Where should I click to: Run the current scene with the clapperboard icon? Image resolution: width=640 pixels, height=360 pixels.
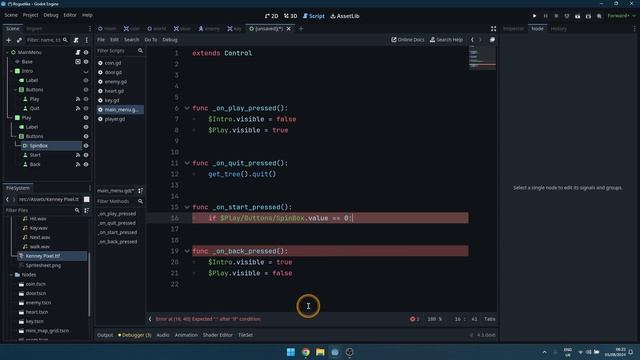(578, 16)
